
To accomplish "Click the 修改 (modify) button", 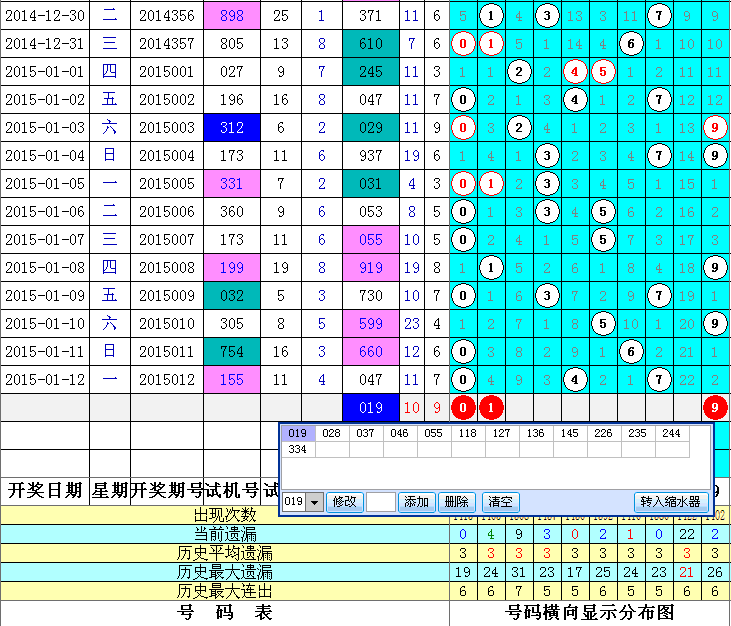I will [343, 502].
